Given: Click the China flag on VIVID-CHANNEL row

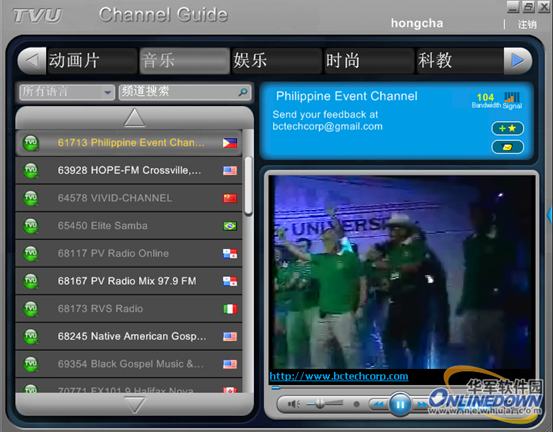Looking at the screenshot, I should (230, 198).
